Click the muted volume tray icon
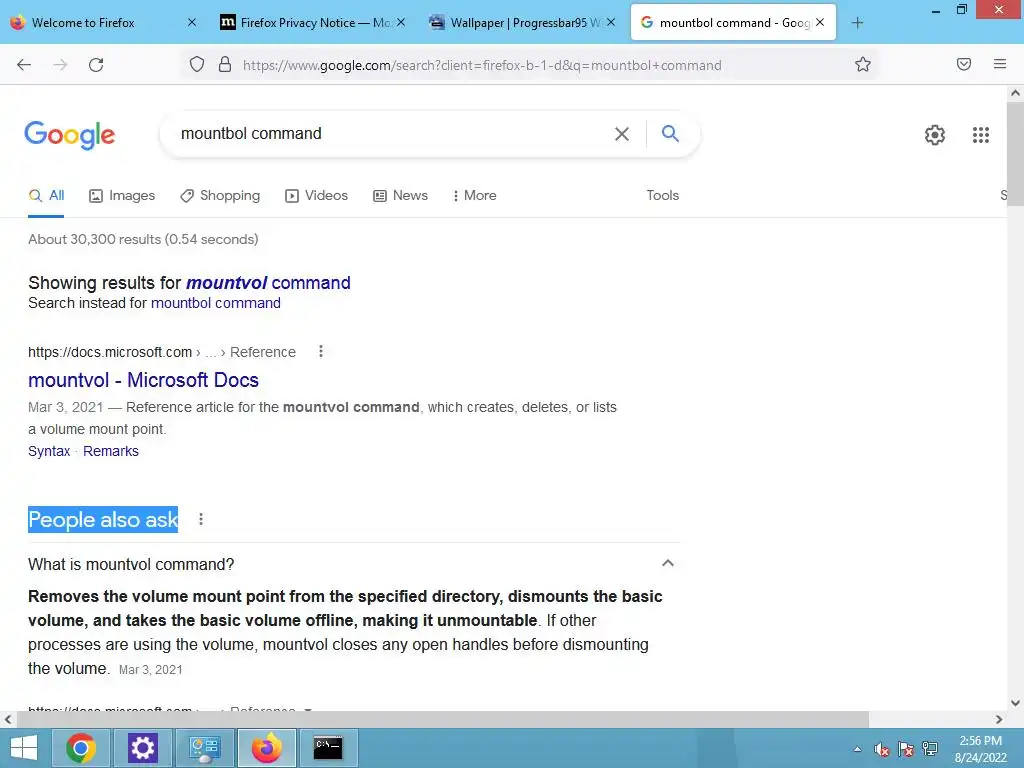Screen dimensions: 1024x768 pos(882,749)
